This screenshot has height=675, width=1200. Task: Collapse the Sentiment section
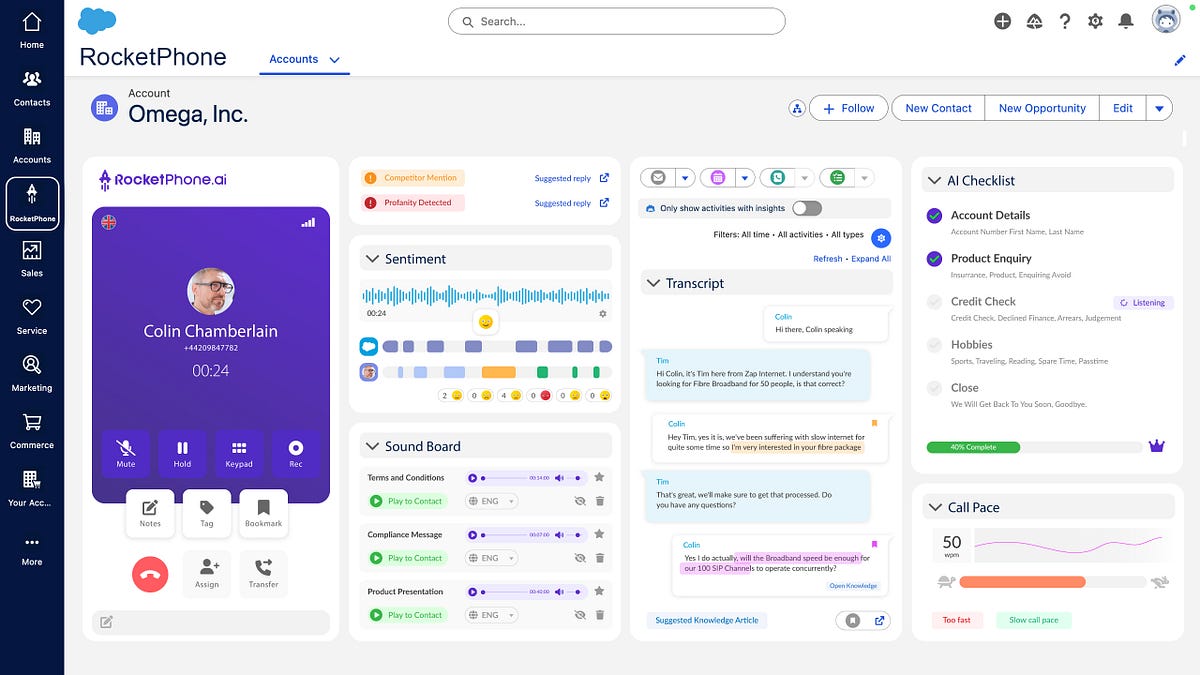click(373, 259)
